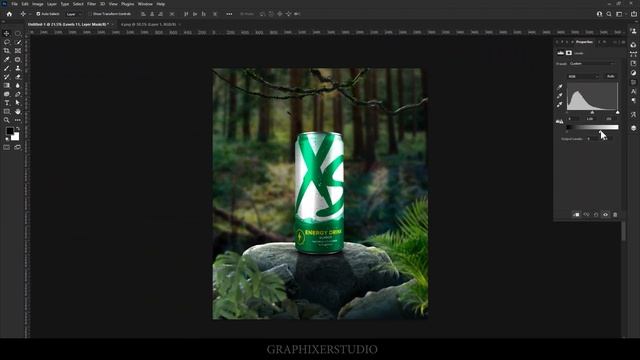The width and height of the screenshot is (640, 360).
Task: Open the Help menu
Action: pos(161,4)
